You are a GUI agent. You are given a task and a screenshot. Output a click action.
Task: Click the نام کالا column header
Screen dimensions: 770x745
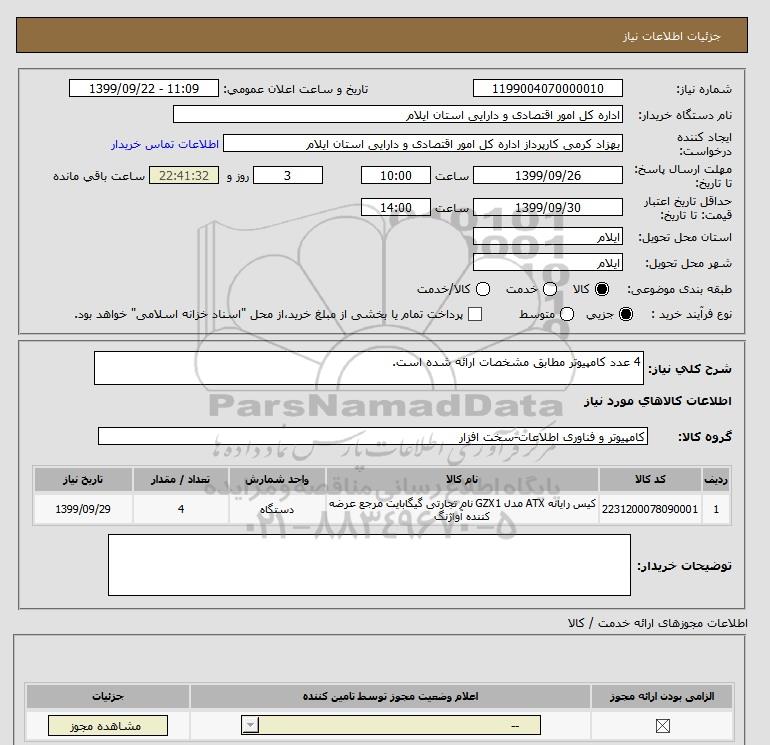[462, 479]
